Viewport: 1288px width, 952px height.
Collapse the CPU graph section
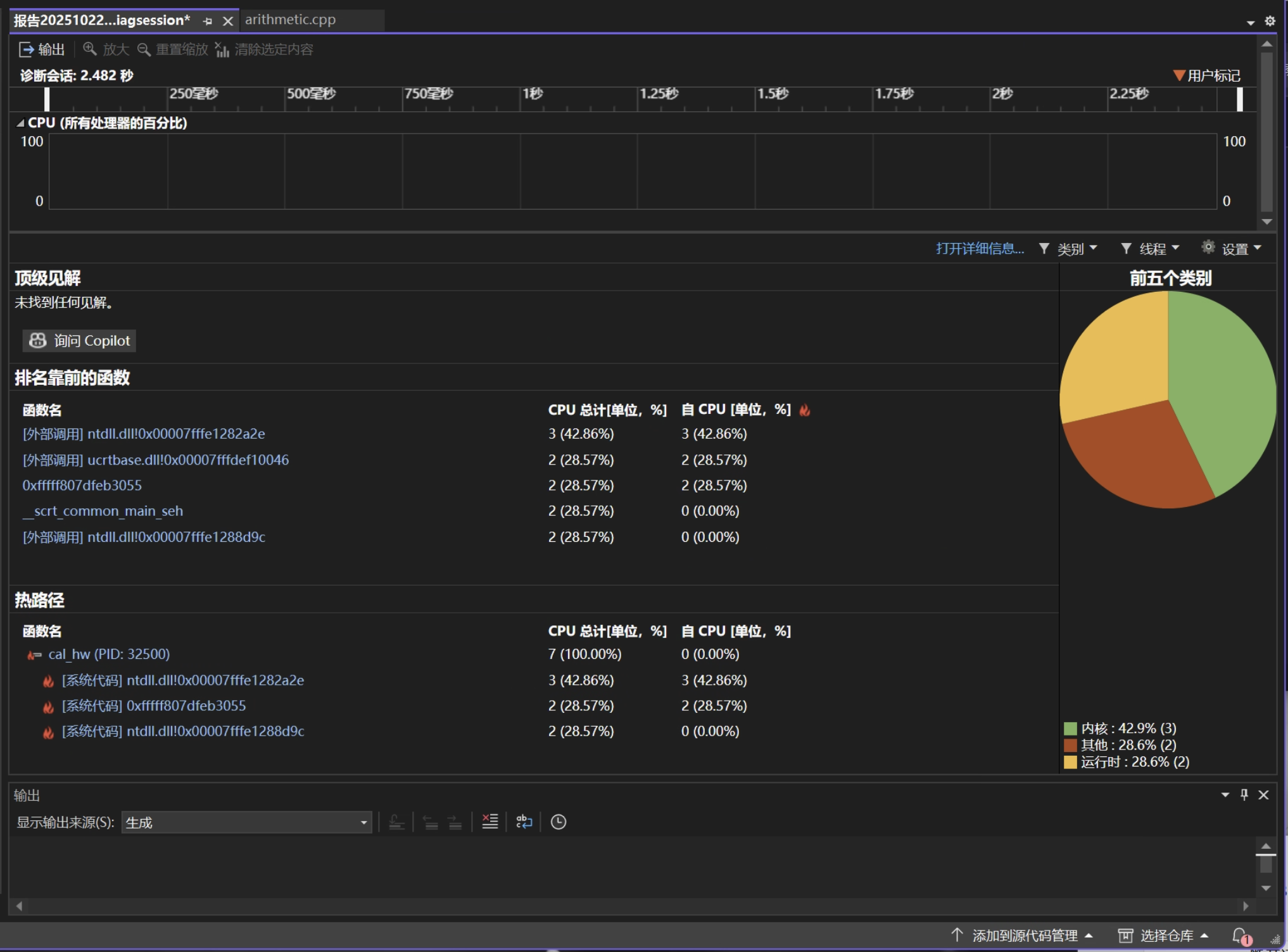coord(20,123)
